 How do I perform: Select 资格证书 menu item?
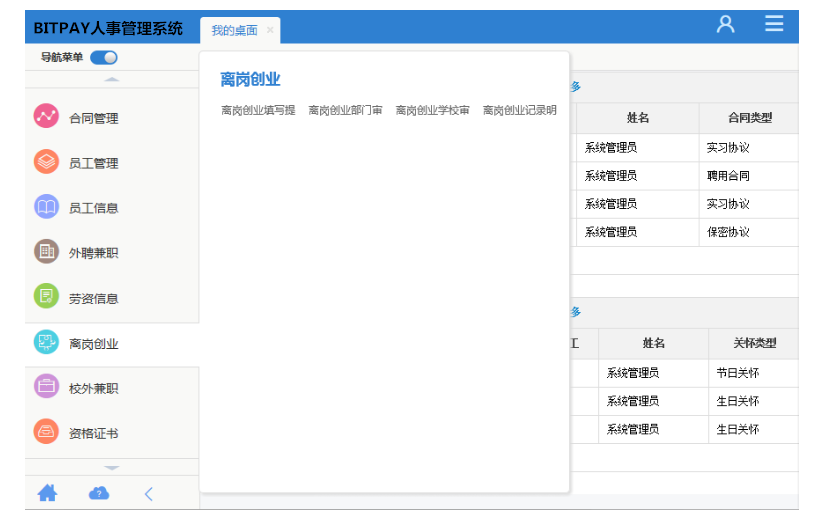(94, 434)
